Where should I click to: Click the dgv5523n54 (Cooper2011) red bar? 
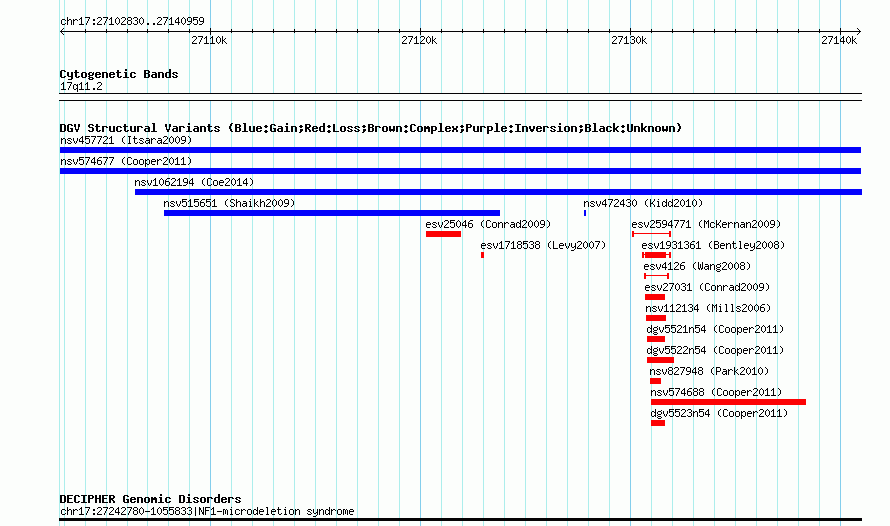point(658,423)
